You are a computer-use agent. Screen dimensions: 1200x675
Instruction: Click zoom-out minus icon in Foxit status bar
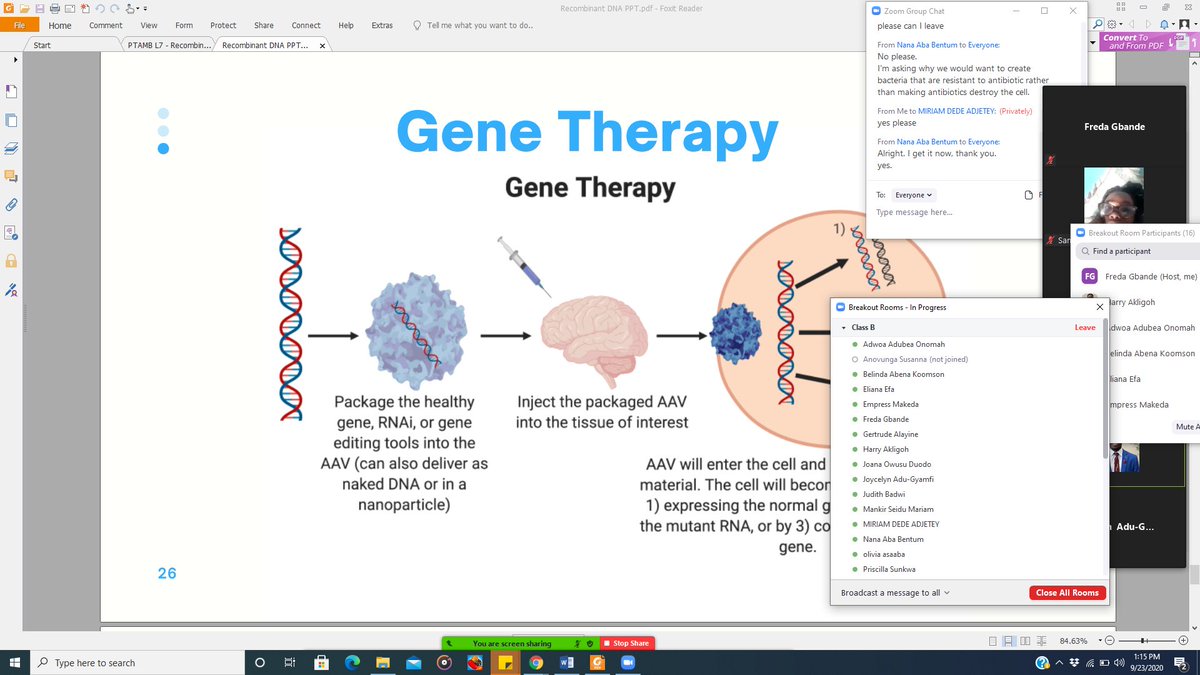1109,640
